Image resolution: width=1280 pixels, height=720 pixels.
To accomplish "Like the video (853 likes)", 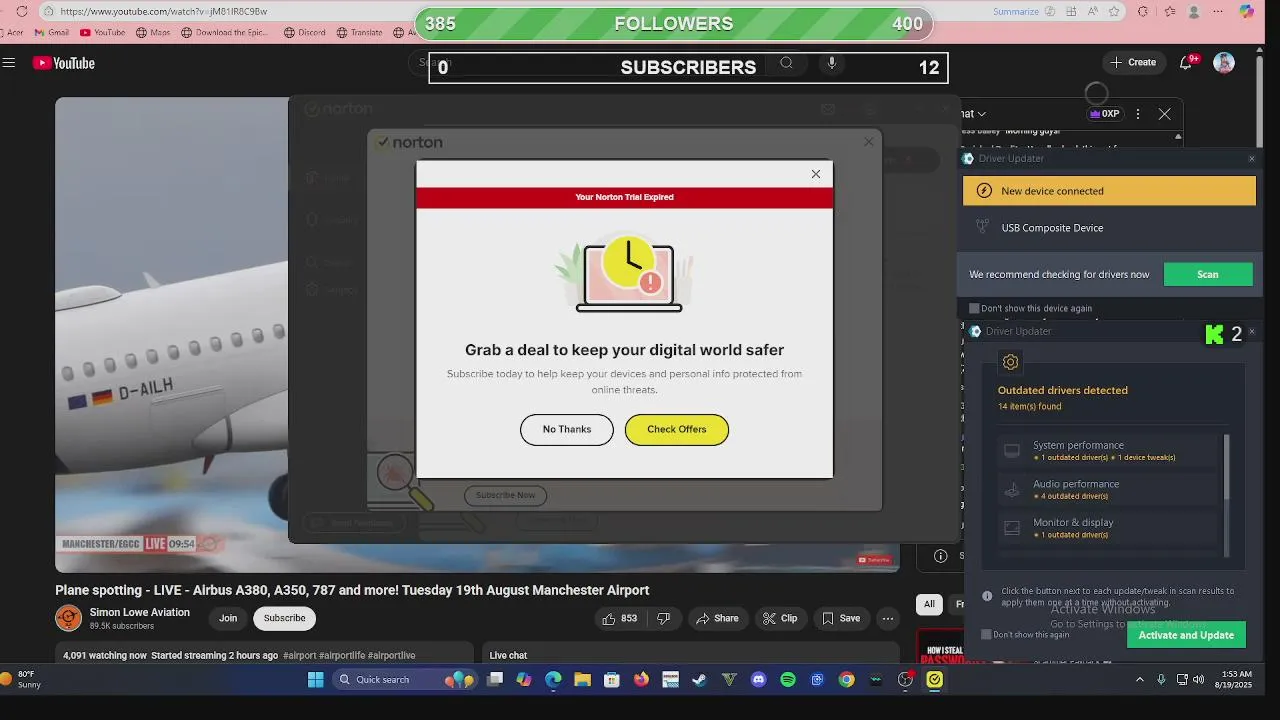I will coord(620,618).
